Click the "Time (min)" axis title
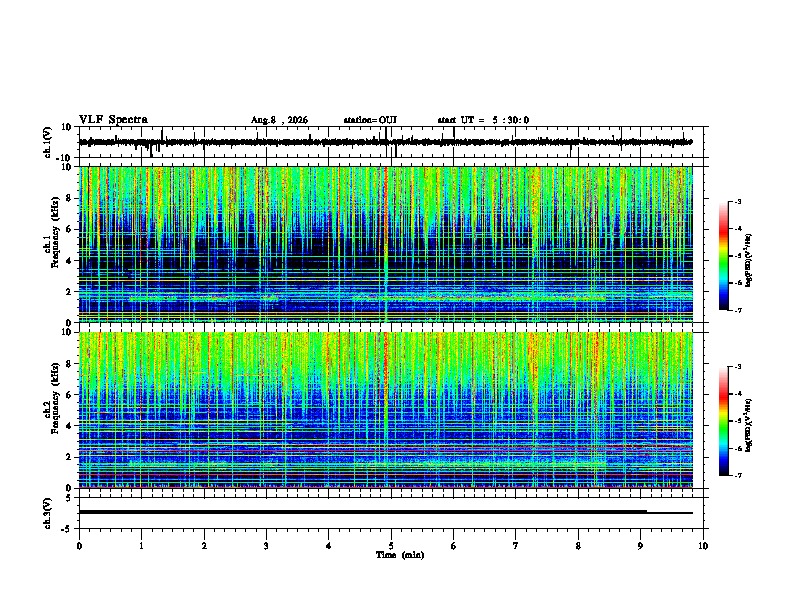Screen dimensions: 792x612 click(x=400, y=555)
